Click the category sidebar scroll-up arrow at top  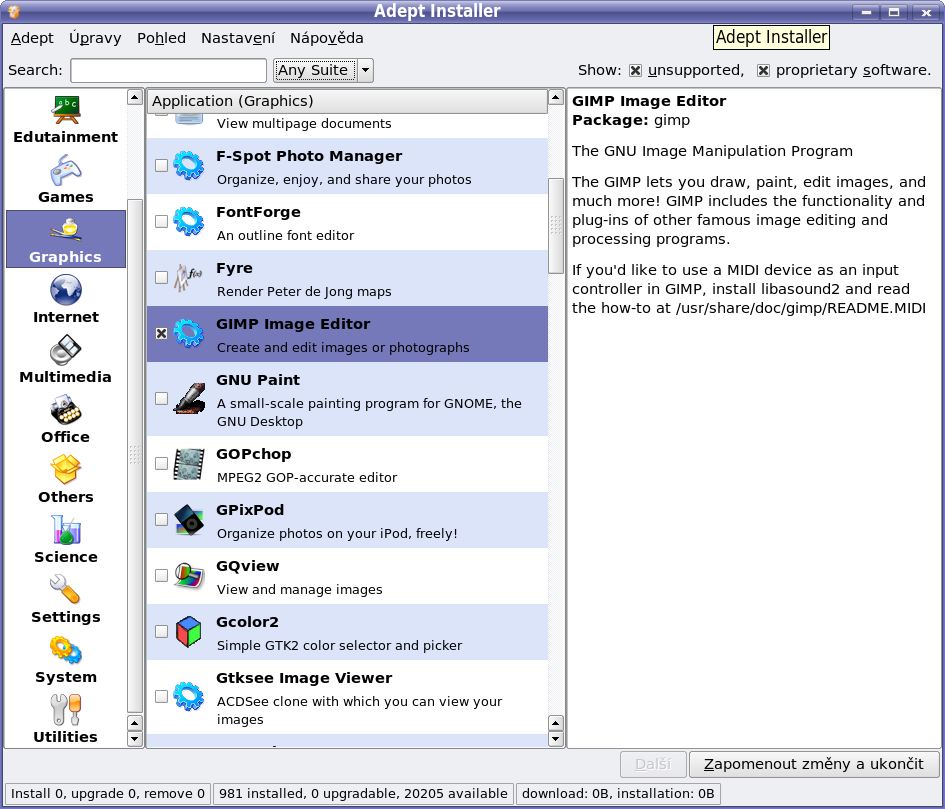(135, 97)
